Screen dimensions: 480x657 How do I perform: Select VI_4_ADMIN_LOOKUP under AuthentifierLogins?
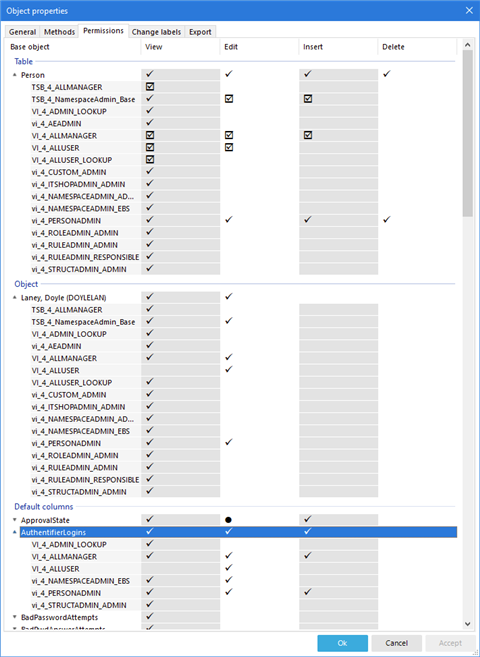tap(69, 544)
